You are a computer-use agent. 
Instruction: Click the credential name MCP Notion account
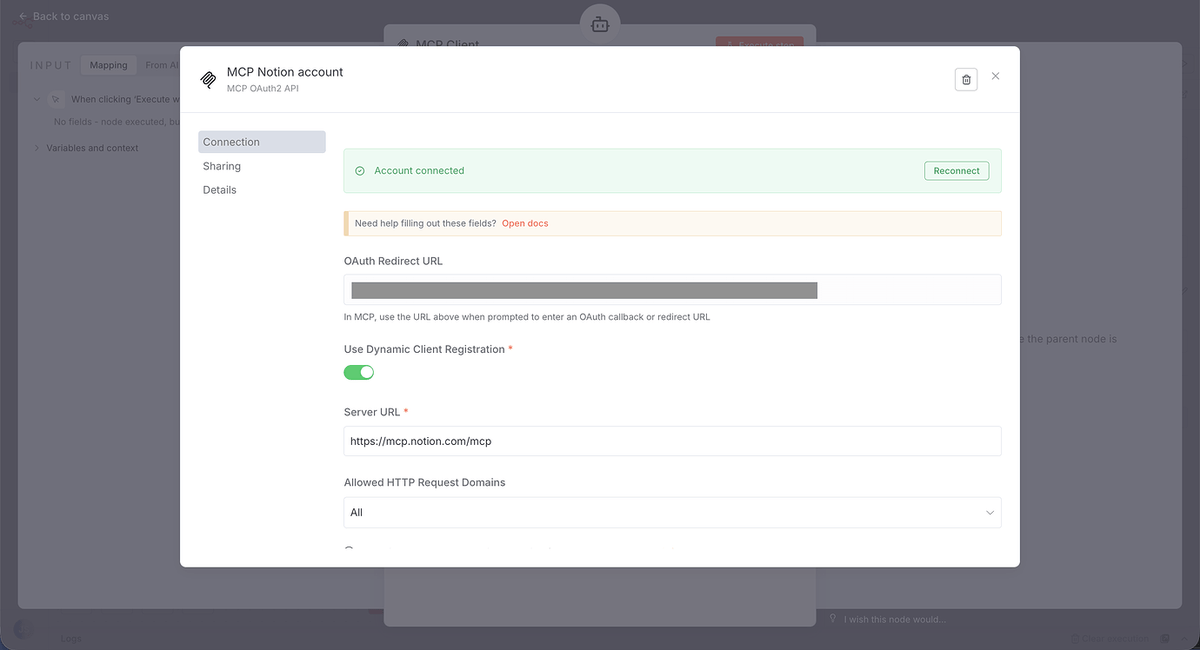click(x=285, y=72)
